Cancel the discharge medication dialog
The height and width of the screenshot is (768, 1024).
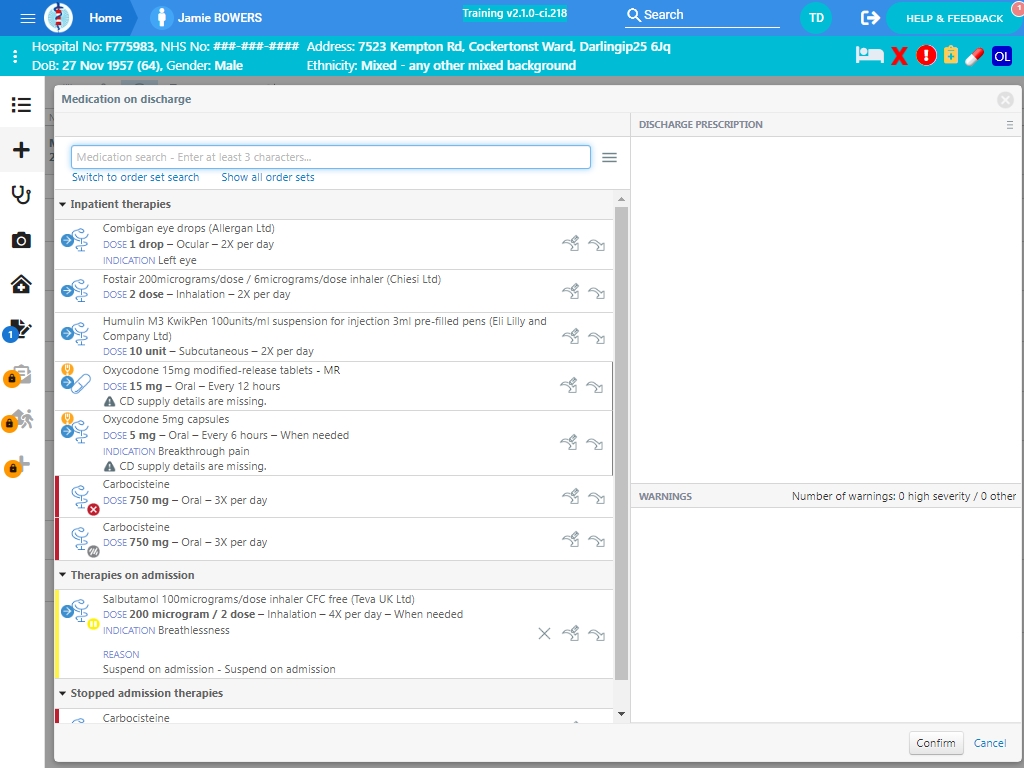990,743
